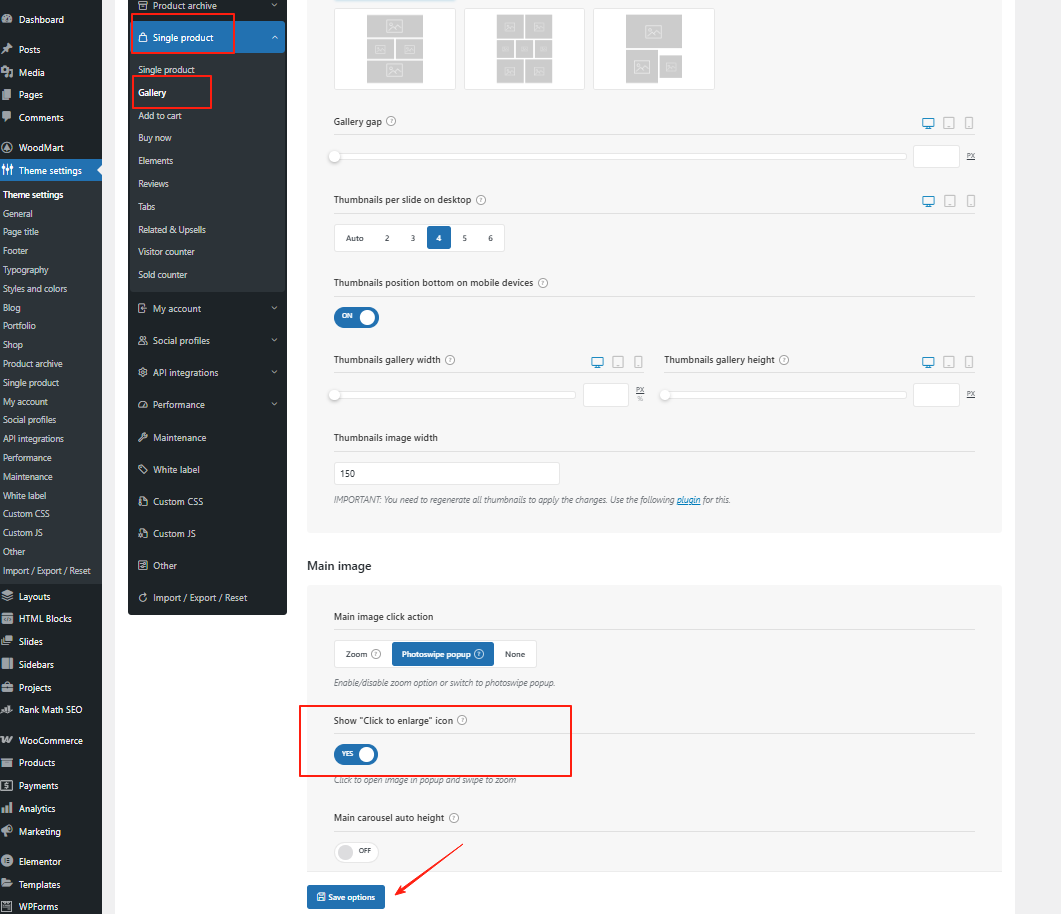The height and width of the screenshot is (914, 1061).
Task: Select mobile icon for Thumbnails gallery width
Action: 638,361
